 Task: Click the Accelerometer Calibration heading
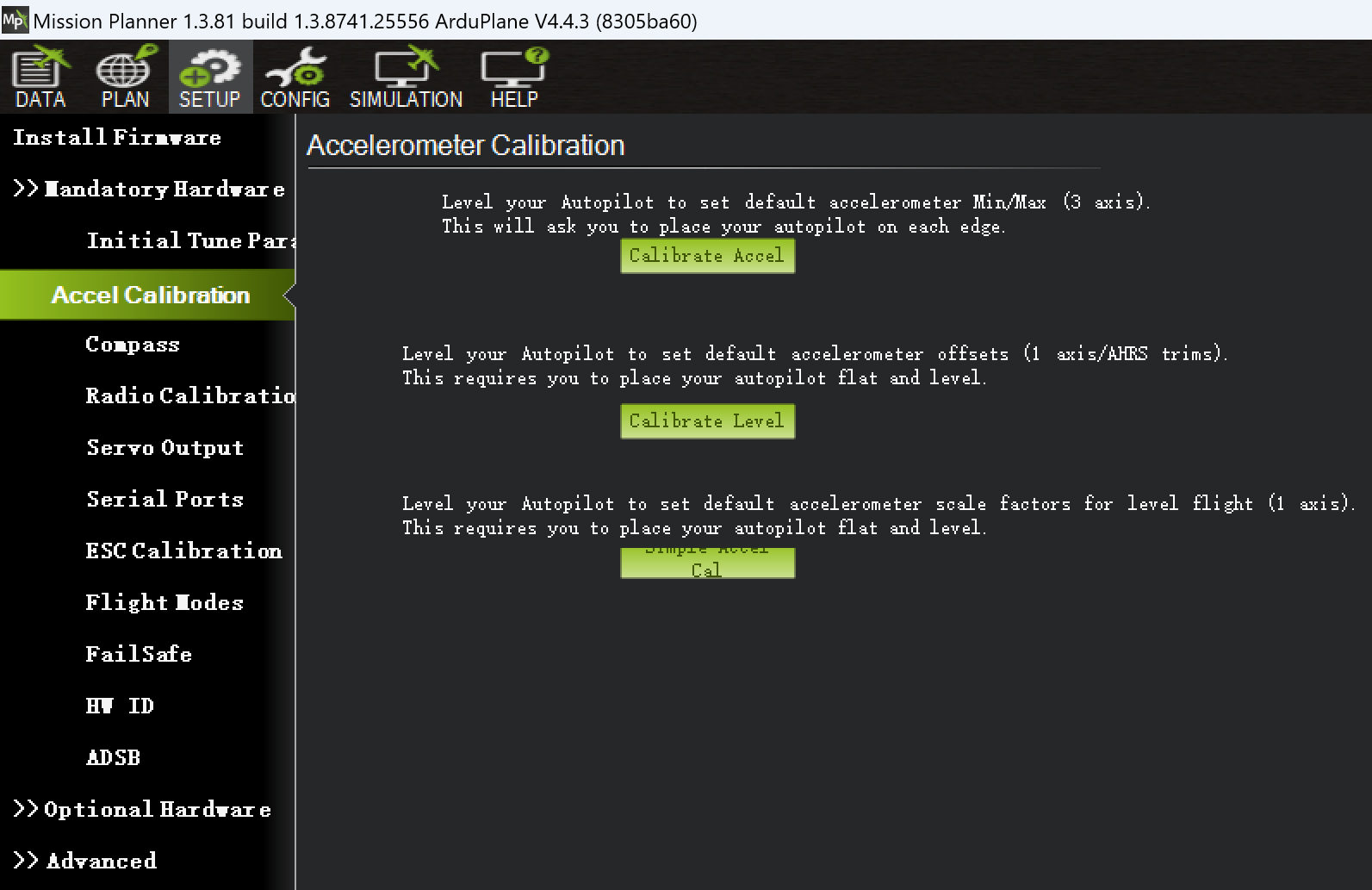pos(466,146)
